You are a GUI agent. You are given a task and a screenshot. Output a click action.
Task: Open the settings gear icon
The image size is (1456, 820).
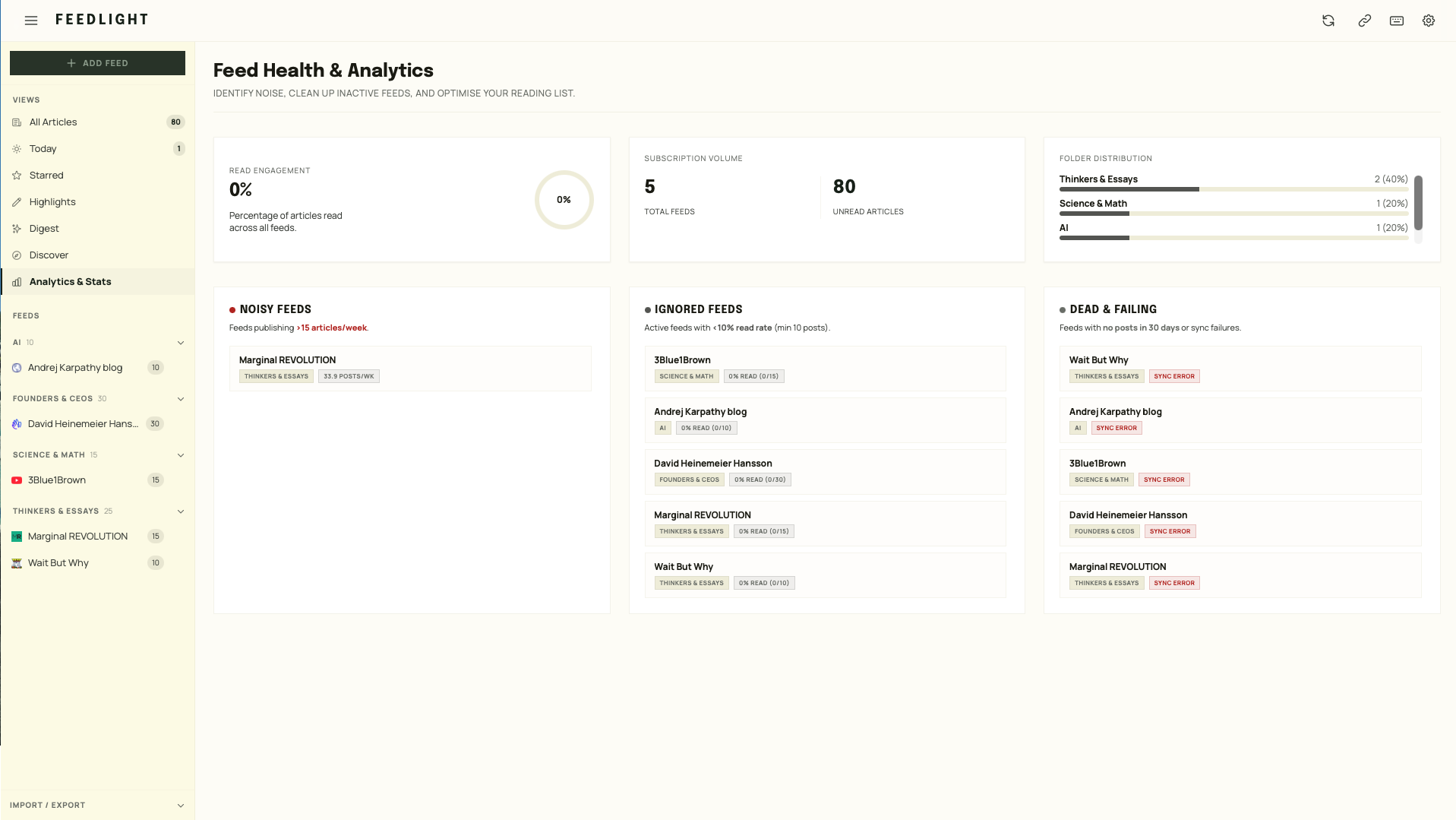[1428, 21]
